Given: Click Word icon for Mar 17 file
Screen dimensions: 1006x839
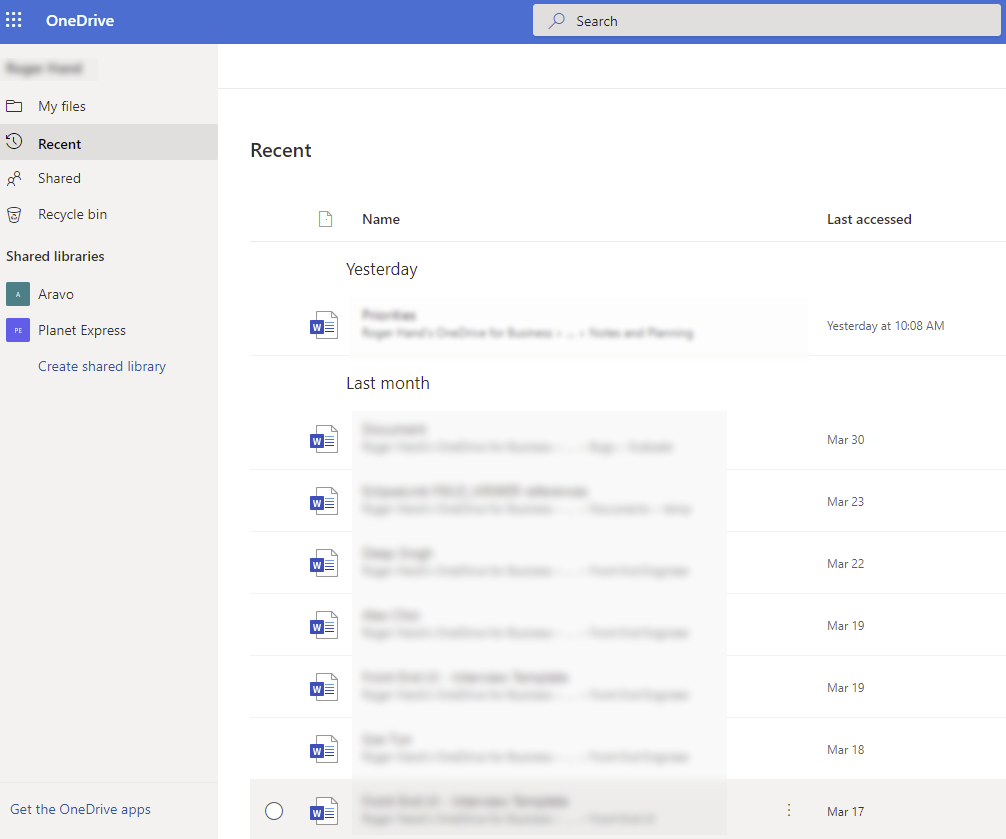Looking at the screenshot, I should coord(324,811).
